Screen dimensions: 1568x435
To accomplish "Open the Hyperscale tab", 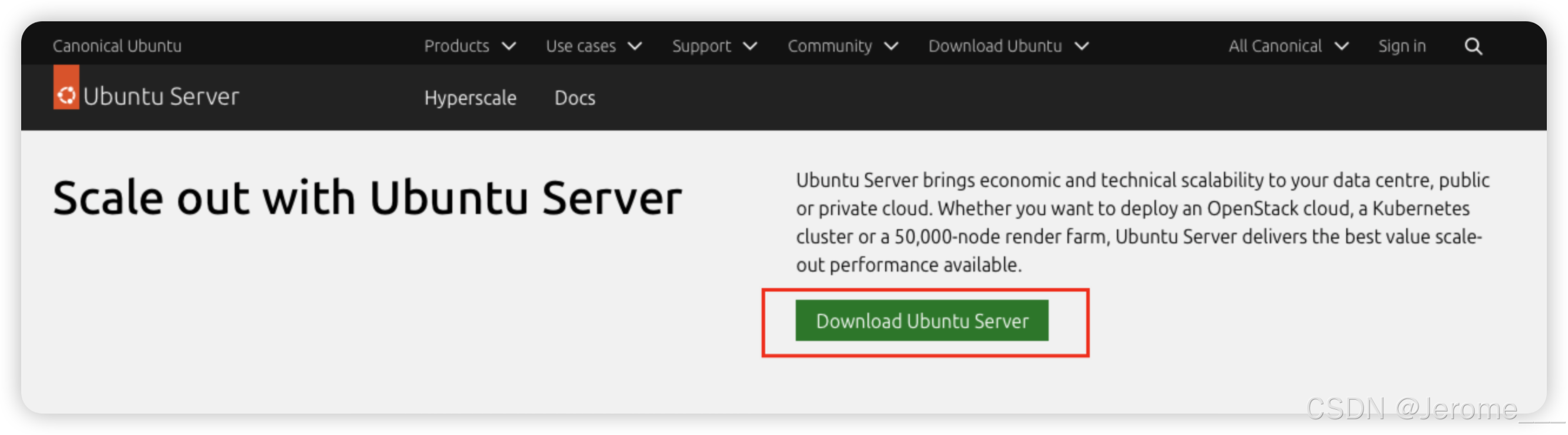I will tap(471, 98).
